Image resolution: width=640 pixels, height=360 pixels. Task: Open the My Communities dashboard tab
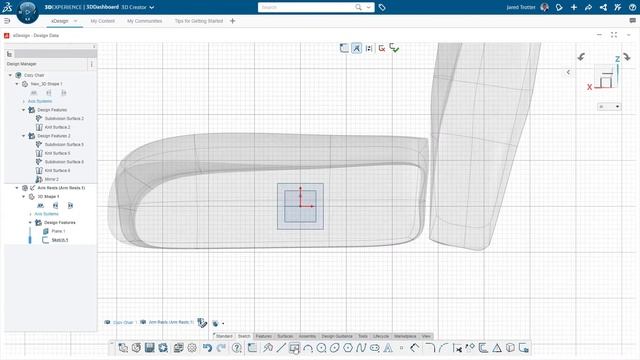pyautogui.click(x=144, y=21)
